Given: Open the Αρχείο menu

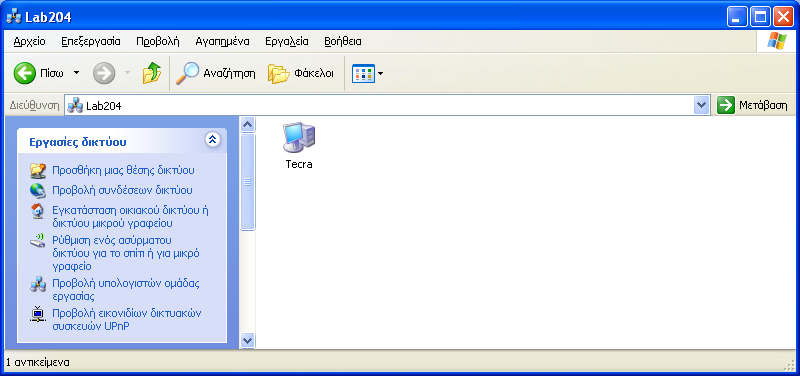Looking at the screenshot, I should tap(29, 42).
